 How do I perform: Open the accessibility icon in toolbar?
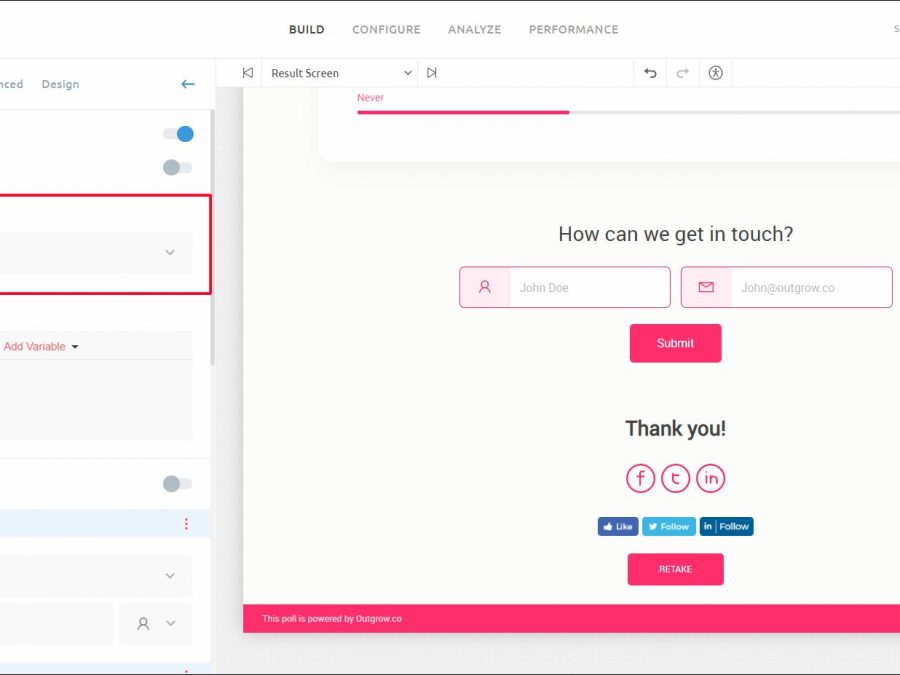coord(715,73)
